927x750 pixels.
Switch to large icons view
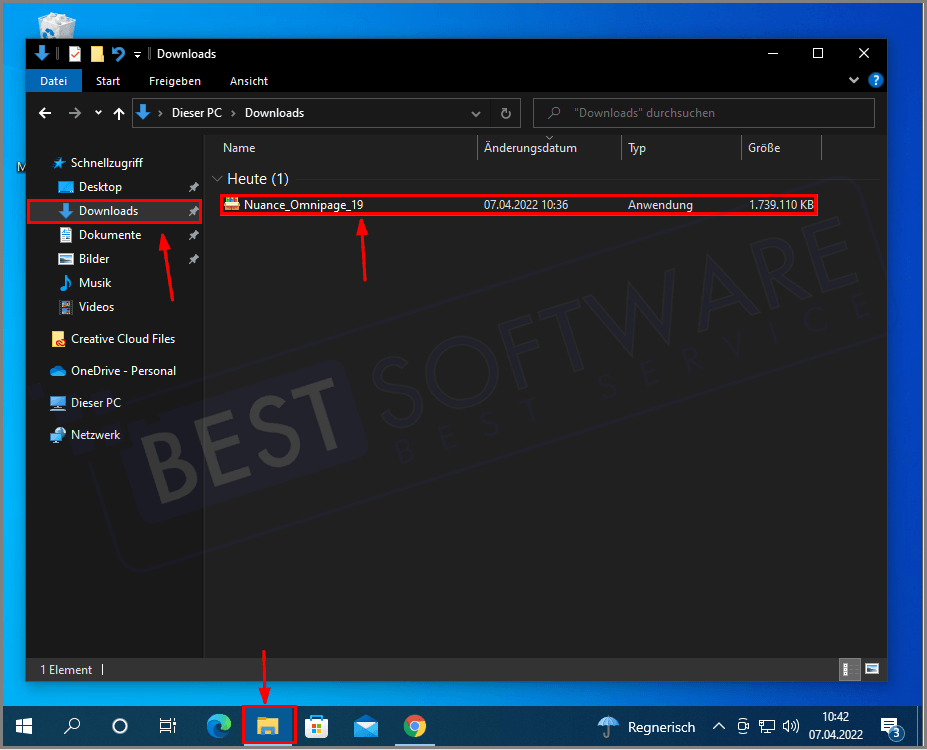click(x=873, y=669)
